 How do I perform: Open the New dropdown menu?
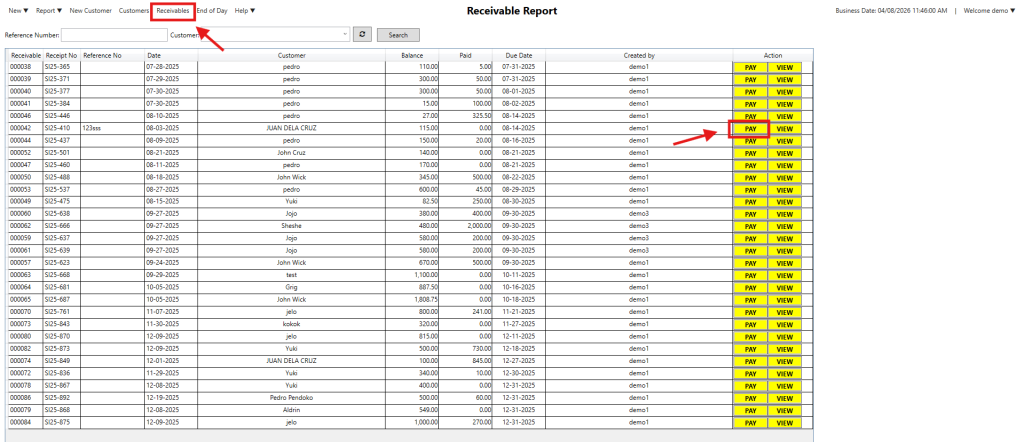18,11
